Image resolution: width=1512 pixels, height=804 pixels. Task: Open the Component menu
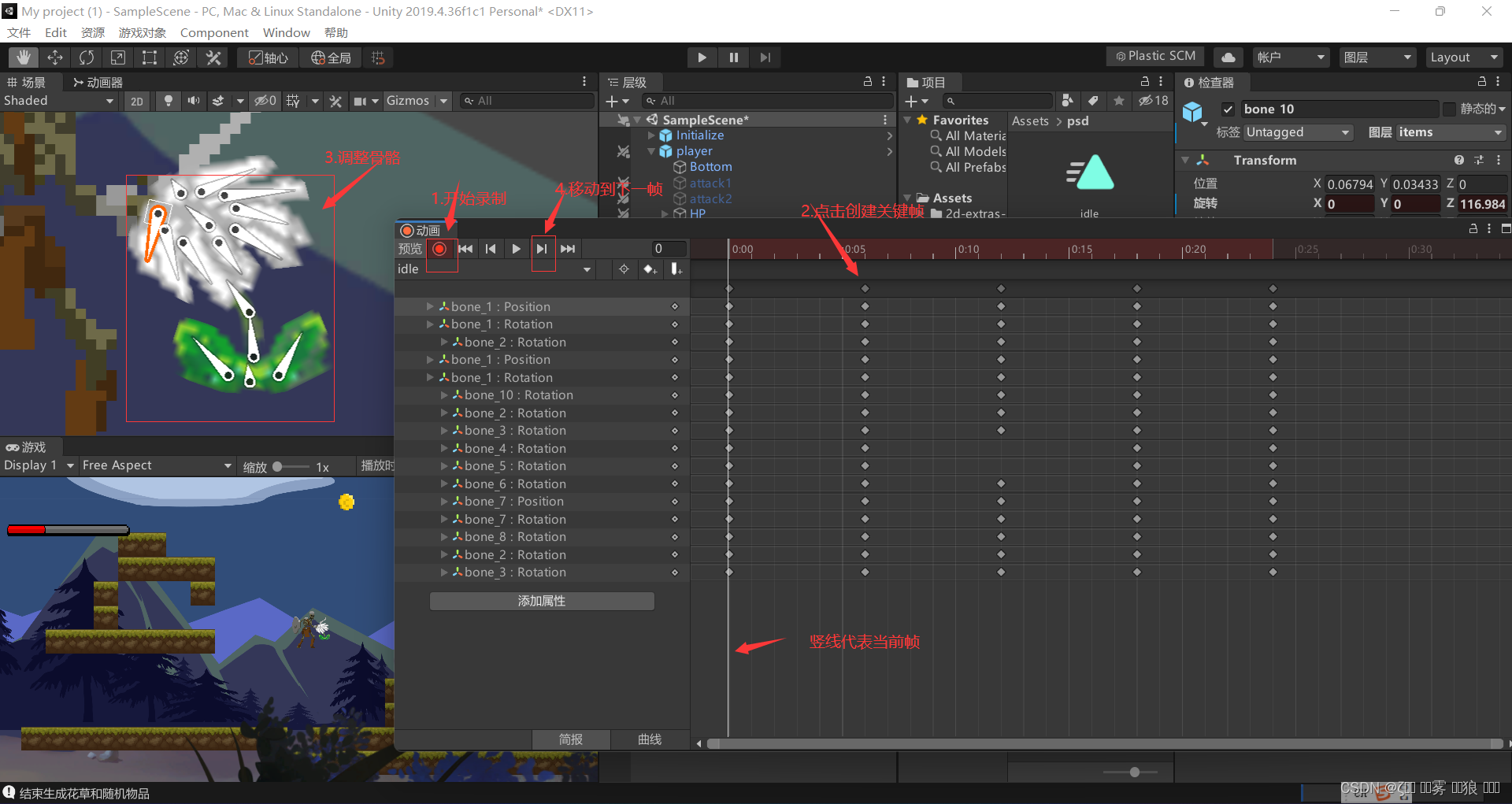pos(214,32)
